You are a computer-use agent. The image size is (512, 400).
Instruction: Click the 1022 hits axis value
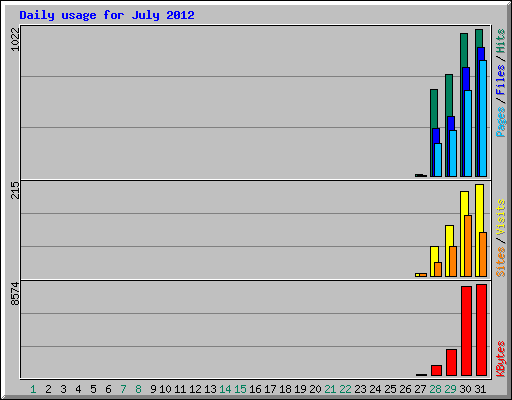click(15, 39)
